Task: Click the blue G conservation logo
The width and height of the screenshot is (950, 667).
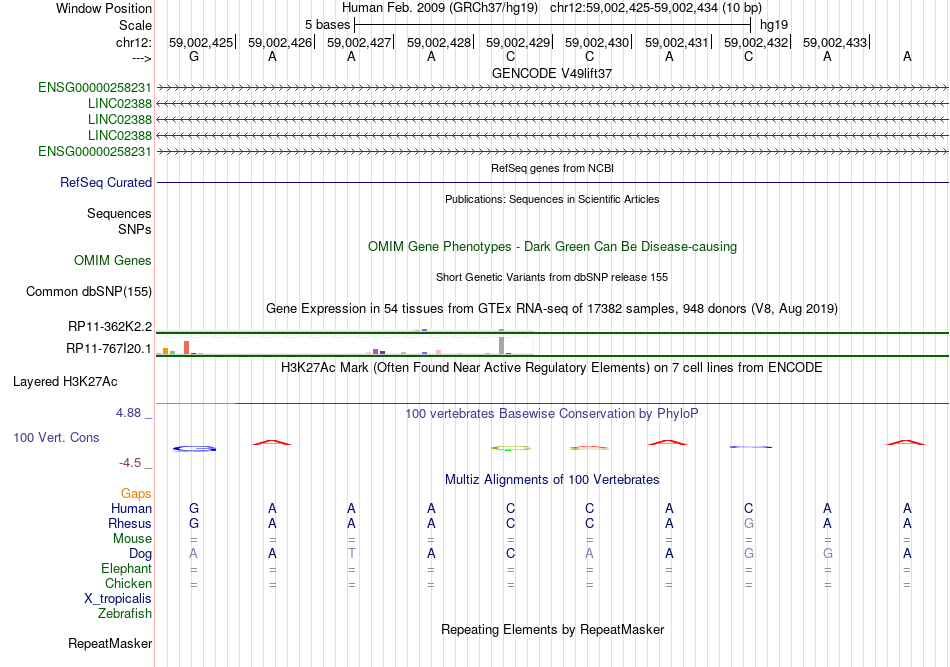Action: point(194,449)
